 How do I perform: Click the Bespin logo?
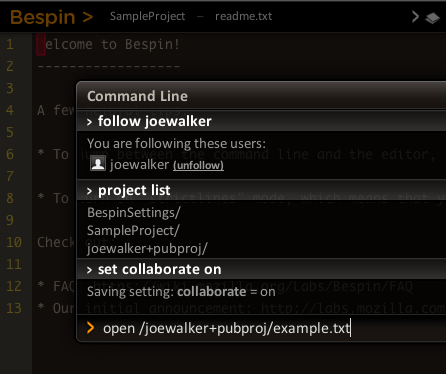point(43,17)
